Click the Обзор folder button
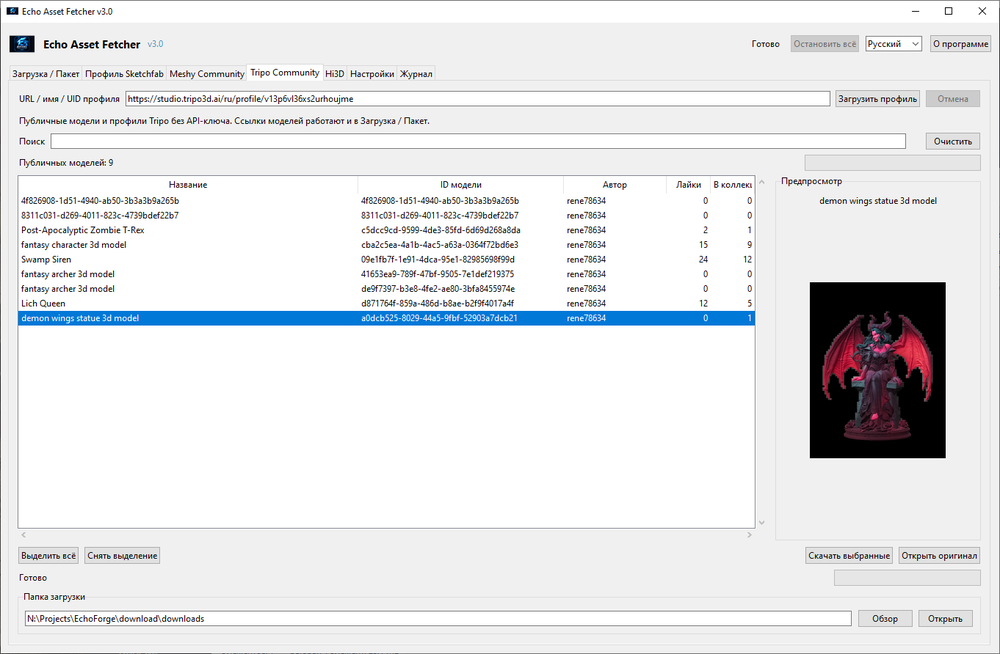Screen dimensions: 1000x654 (x=885, y=619)
